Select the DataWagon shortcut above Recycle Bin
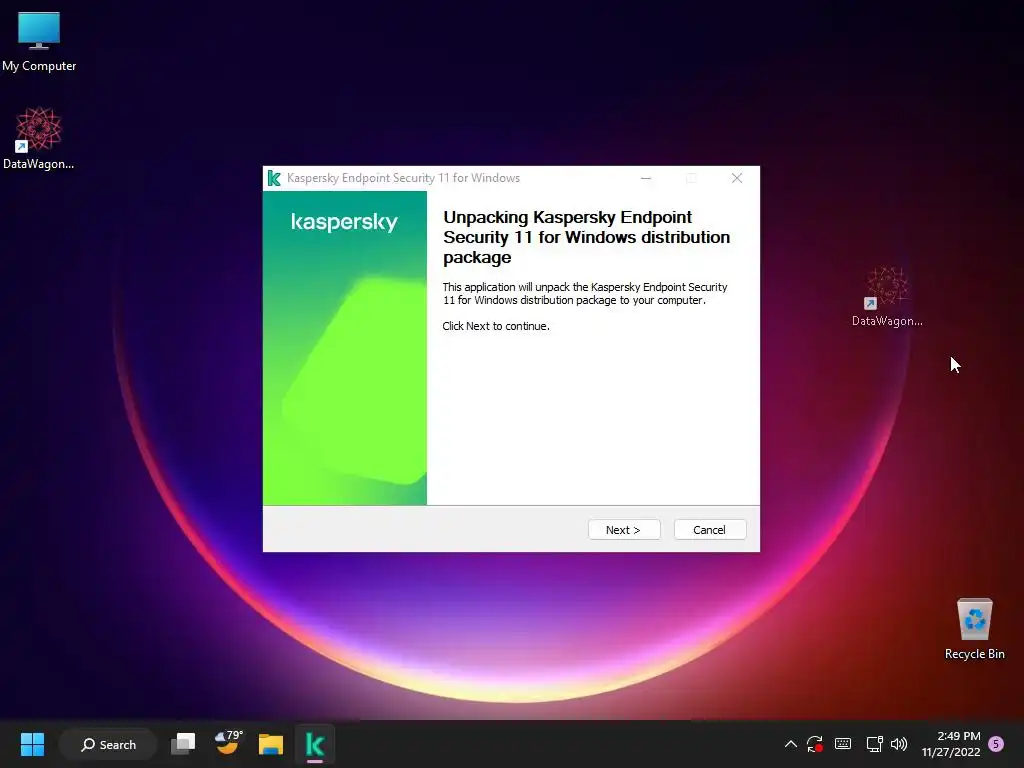The height and width of the screenshot is (768, 1024). click(887, 296)
